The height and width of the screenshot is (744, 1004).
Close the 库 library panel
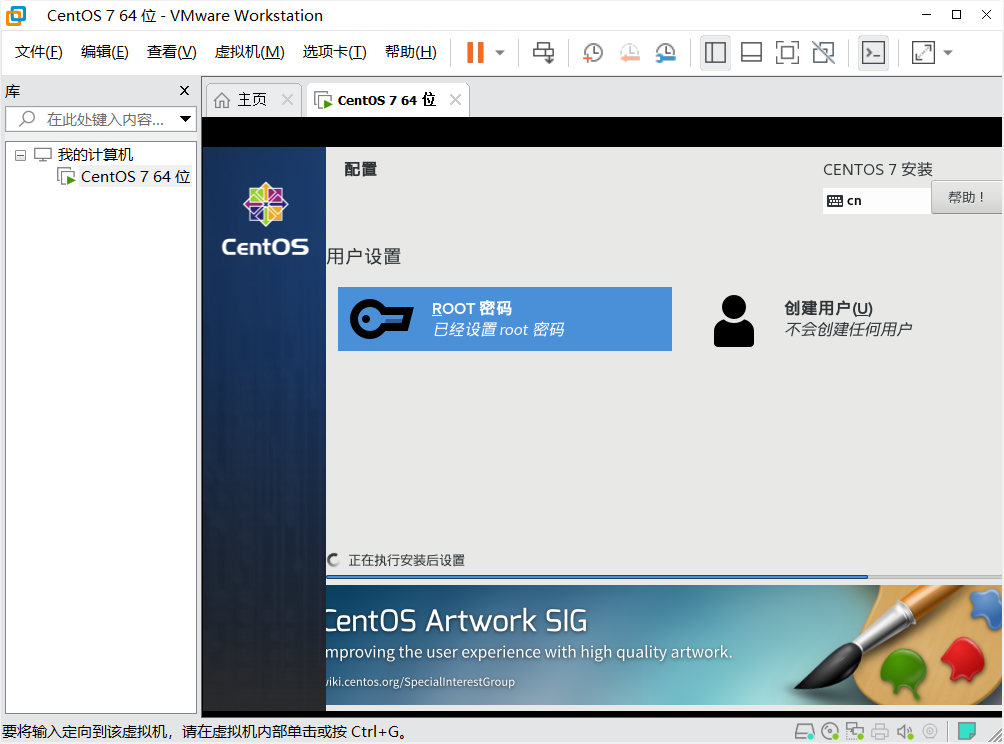(x=184, y=91)
